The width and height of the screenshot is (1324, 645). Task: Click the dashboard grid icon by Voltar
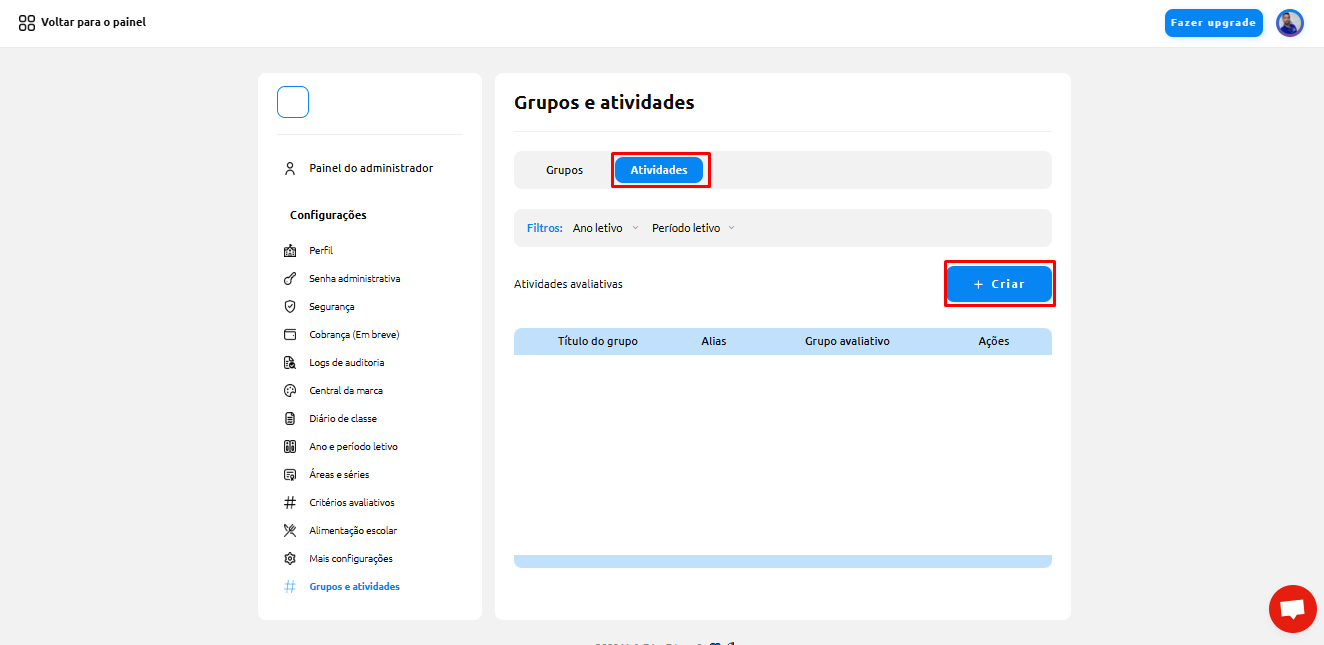(27, 22)
